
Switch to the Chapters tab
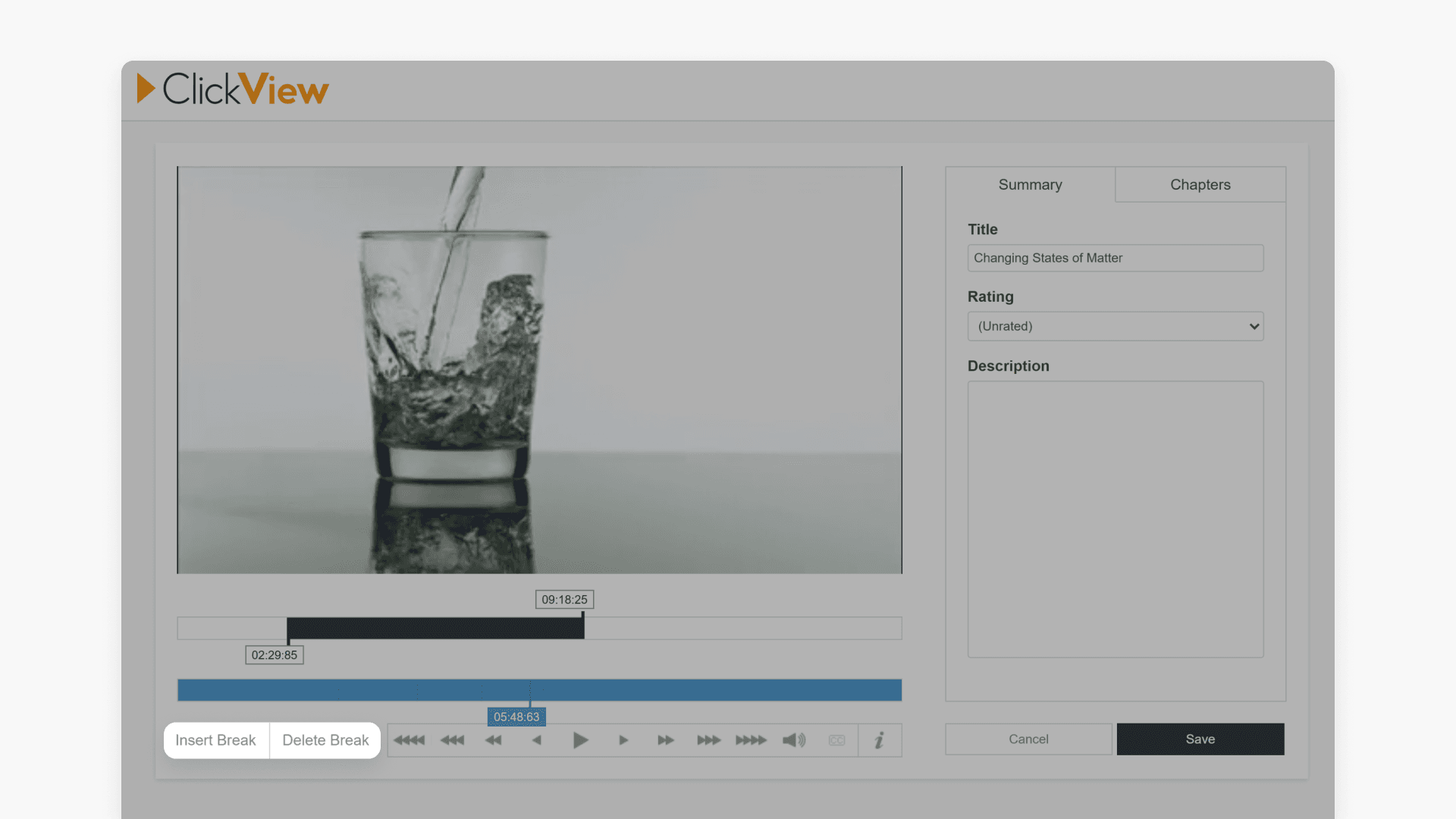(1200, 184)
